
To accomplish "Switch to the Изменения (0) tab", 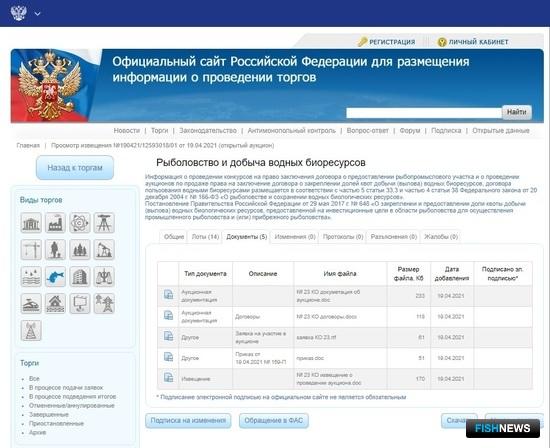I will click(295, 237).
